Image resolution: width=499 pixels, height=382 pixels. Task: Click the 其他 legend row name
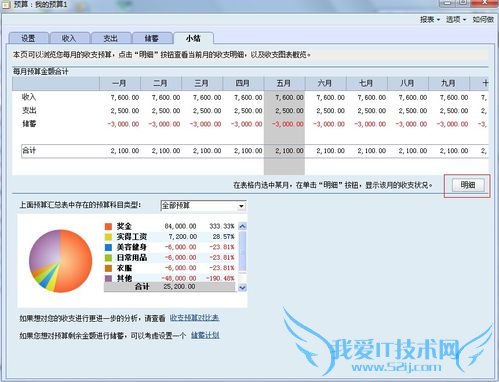tap(124, 278)
